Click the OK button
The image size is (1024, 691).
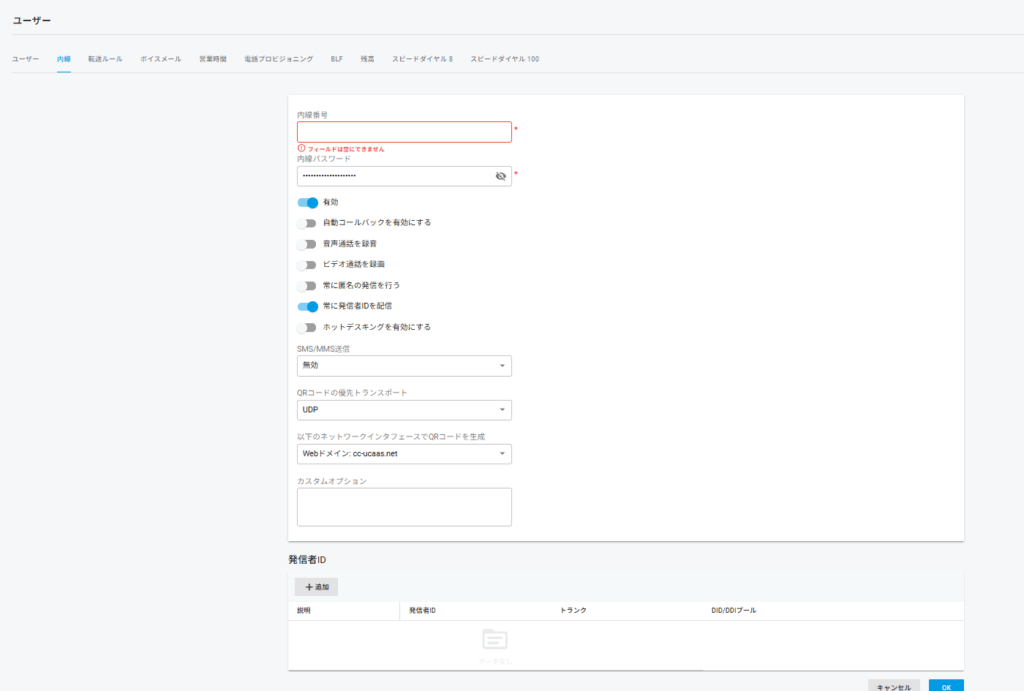pos(946,687)
